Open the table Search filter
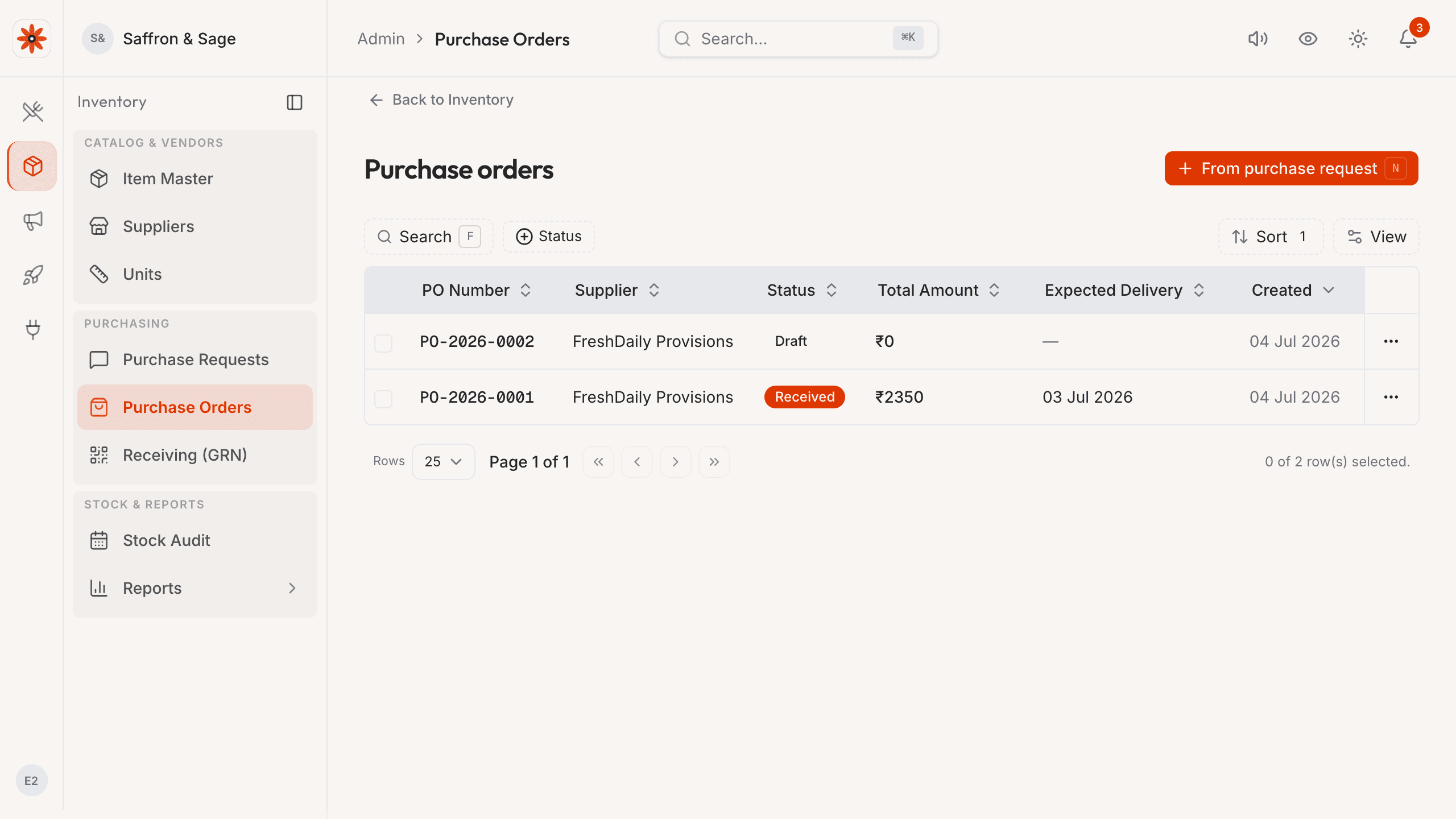The width and height of the screenshot is (1456, 819). pyautogui.click(x=429, y=237)
